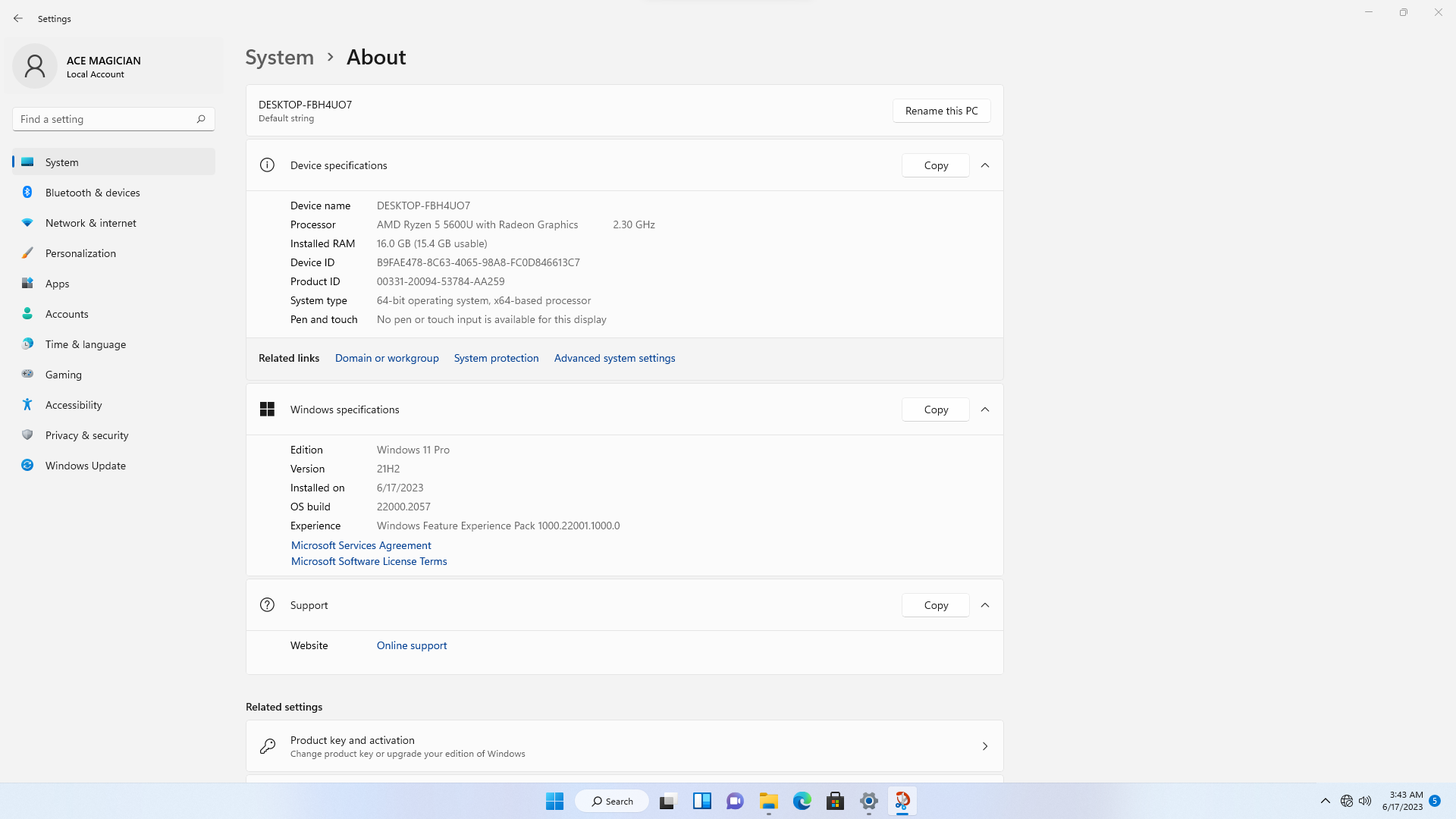Copy the Support information
The height and width of the screenshot is (819, 1456).
936,605
